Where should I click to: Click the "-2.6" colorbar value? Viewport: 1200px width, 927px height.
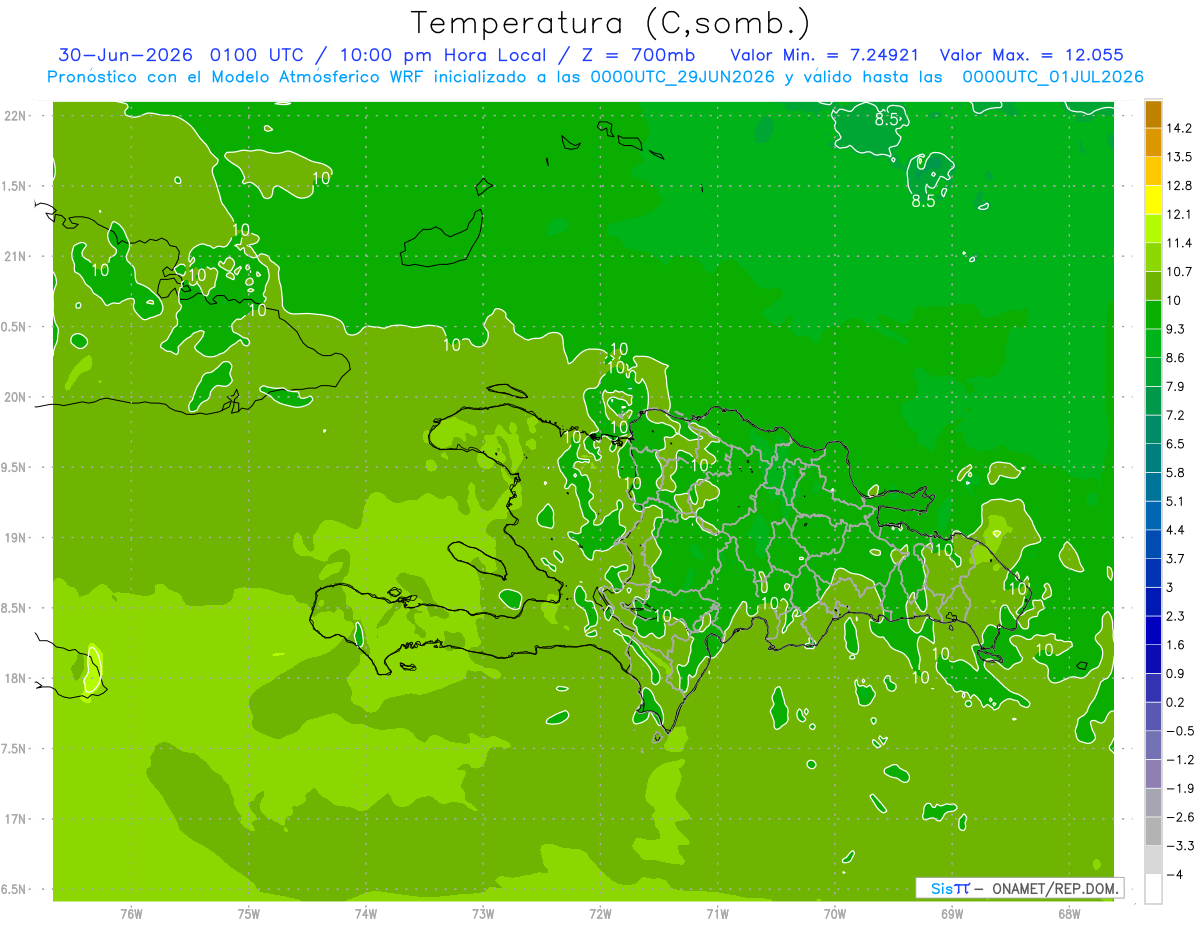pyautogui.click(x=1179, y=817)
